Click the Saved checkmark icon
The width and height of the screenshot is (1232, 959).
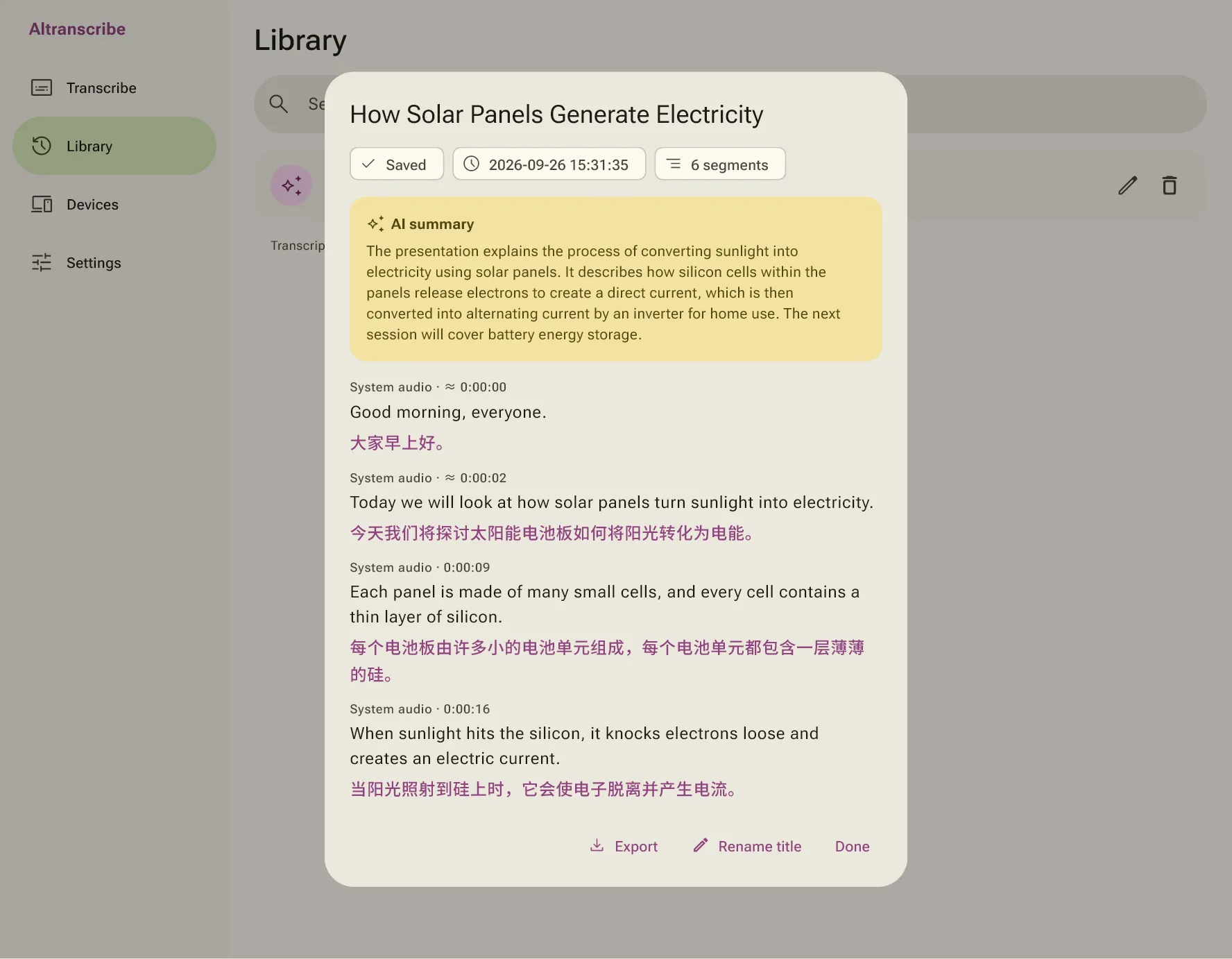point(369,164)
